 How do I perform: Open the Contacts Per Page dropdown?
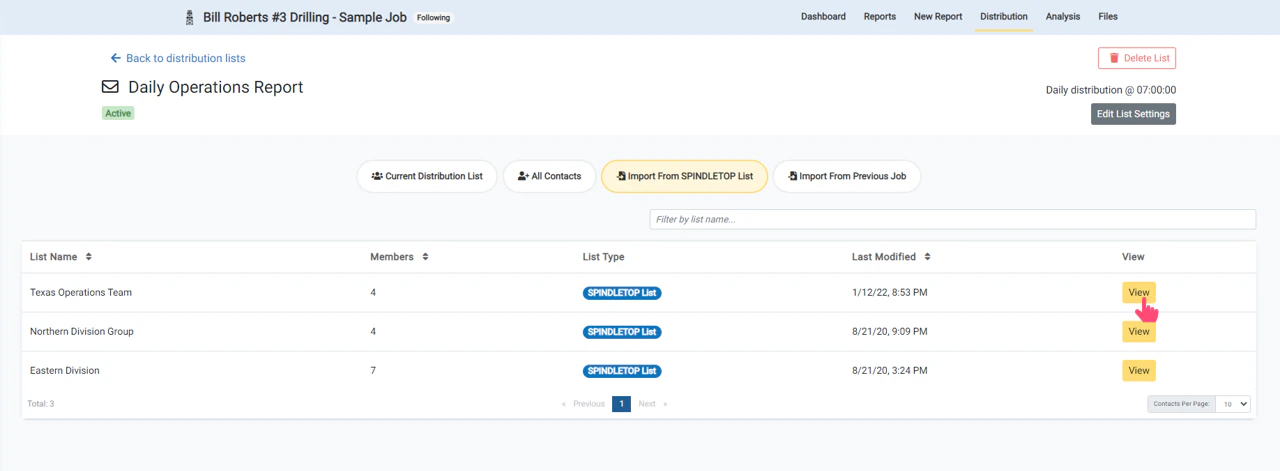point(1232,404)
